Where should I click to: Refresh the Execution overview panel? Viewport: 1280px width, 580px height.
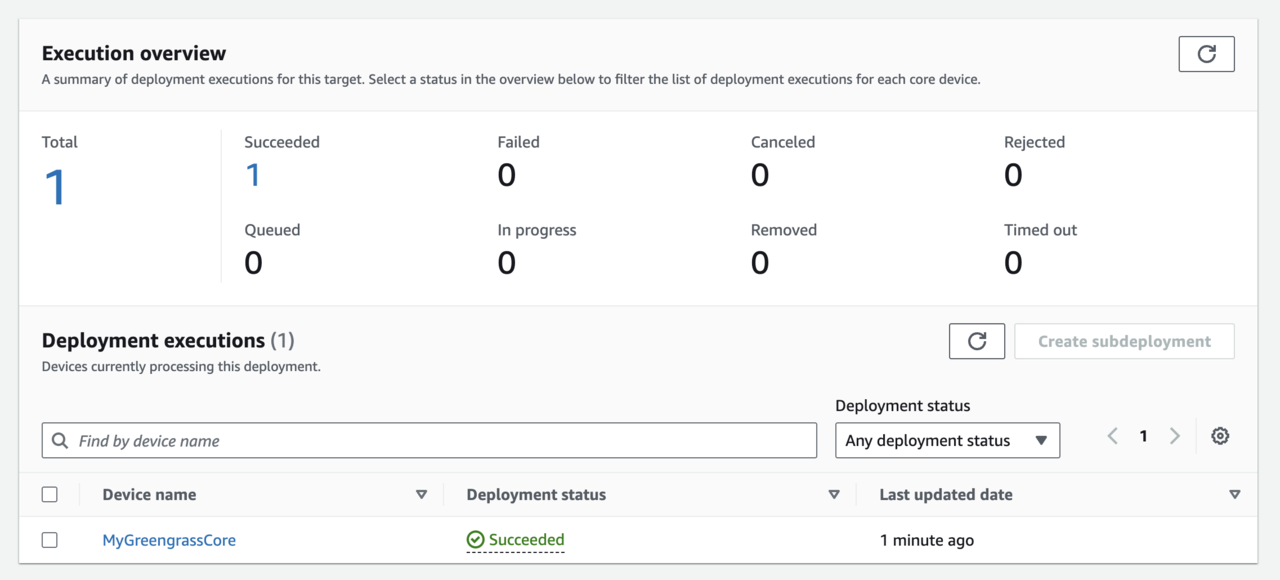click(1206, 54)
